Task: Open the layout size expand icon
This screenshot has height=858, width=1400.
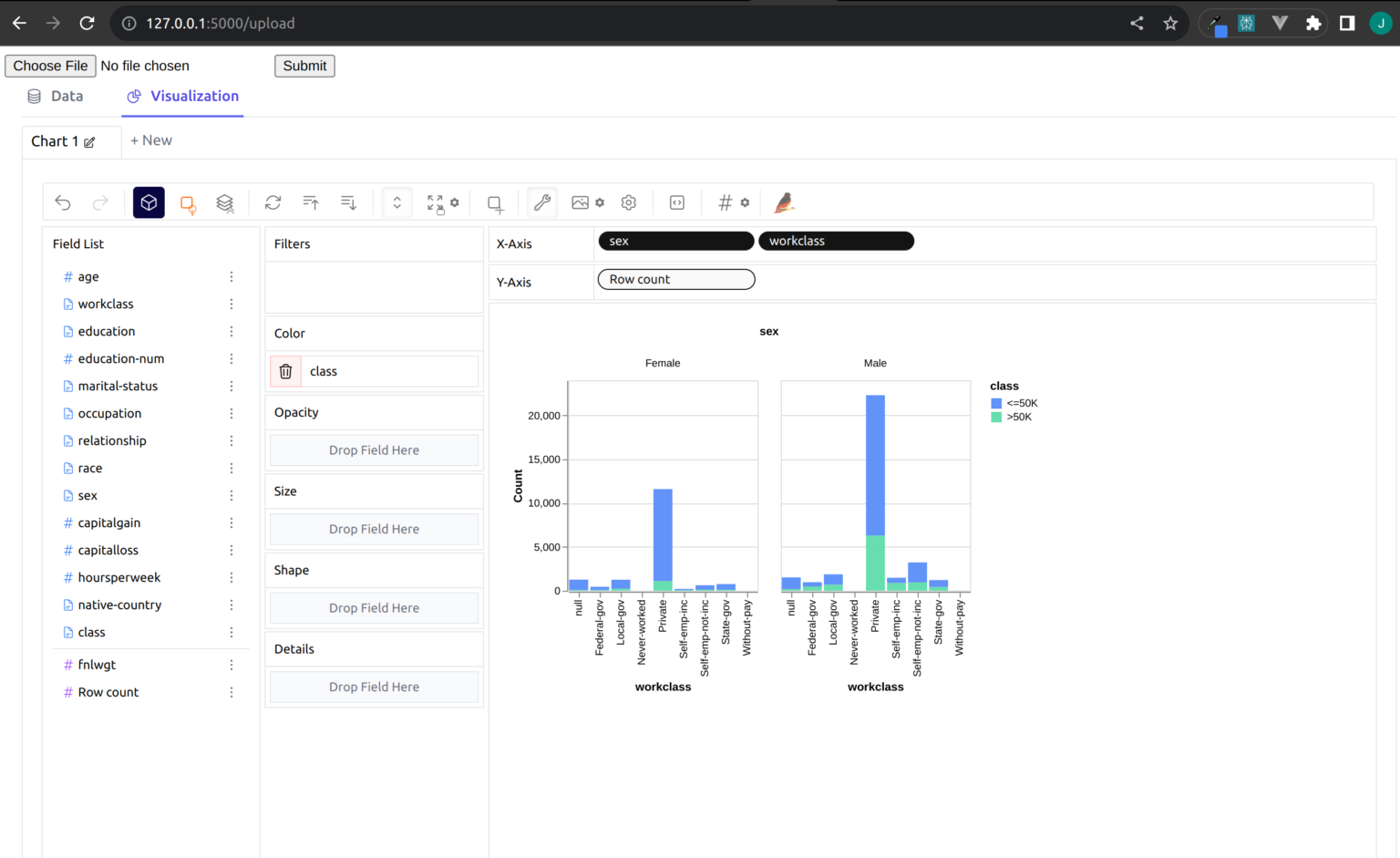Action: click(x=436, y=203)
